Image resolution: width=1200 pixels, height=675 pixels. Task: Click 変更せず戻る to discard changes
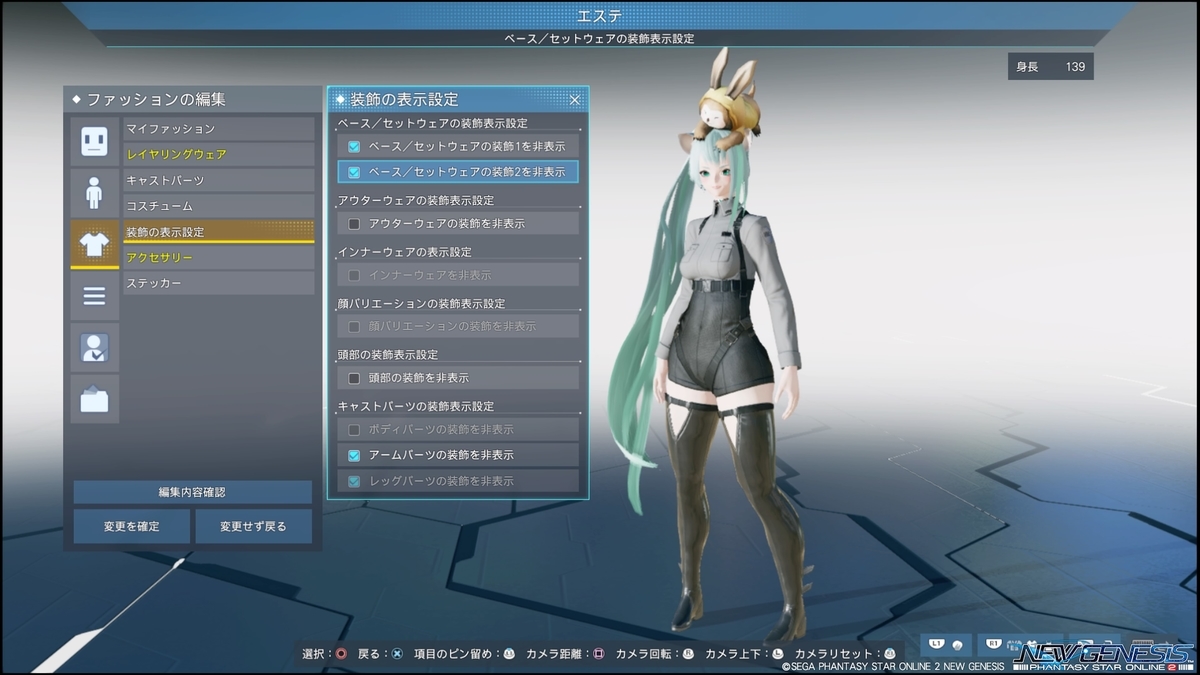pos(254,526)
